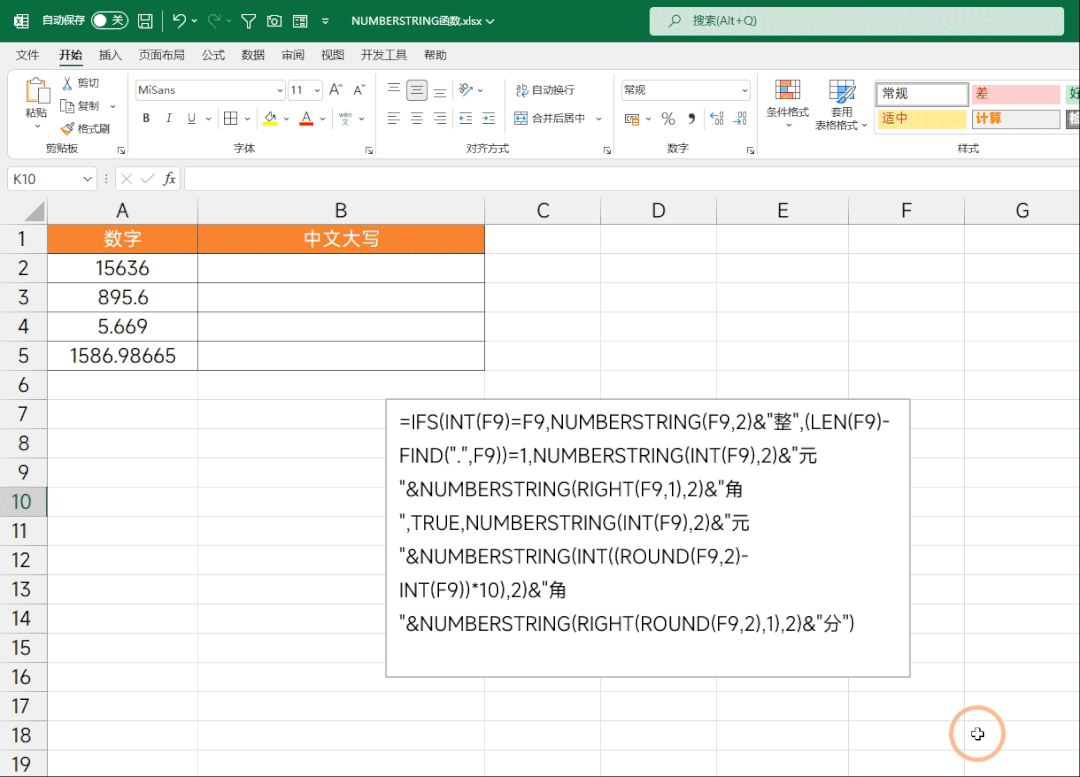Open the 文件 File tab
Viewport: 1080px width, 777px height.
[x=28, y=55]
